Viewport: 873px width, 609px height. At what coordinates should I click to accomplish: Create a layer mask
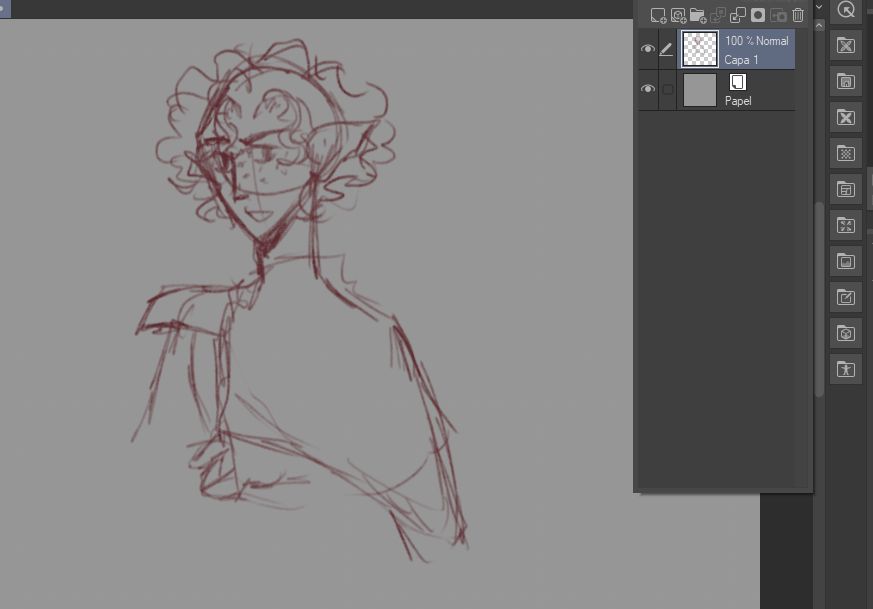(758, 16)
